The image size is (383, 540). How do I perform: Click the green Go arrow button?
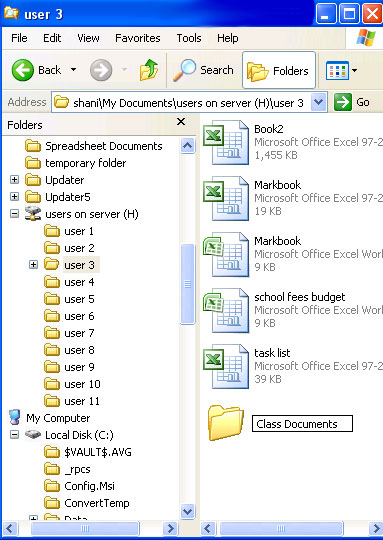[x=343, y=102]
